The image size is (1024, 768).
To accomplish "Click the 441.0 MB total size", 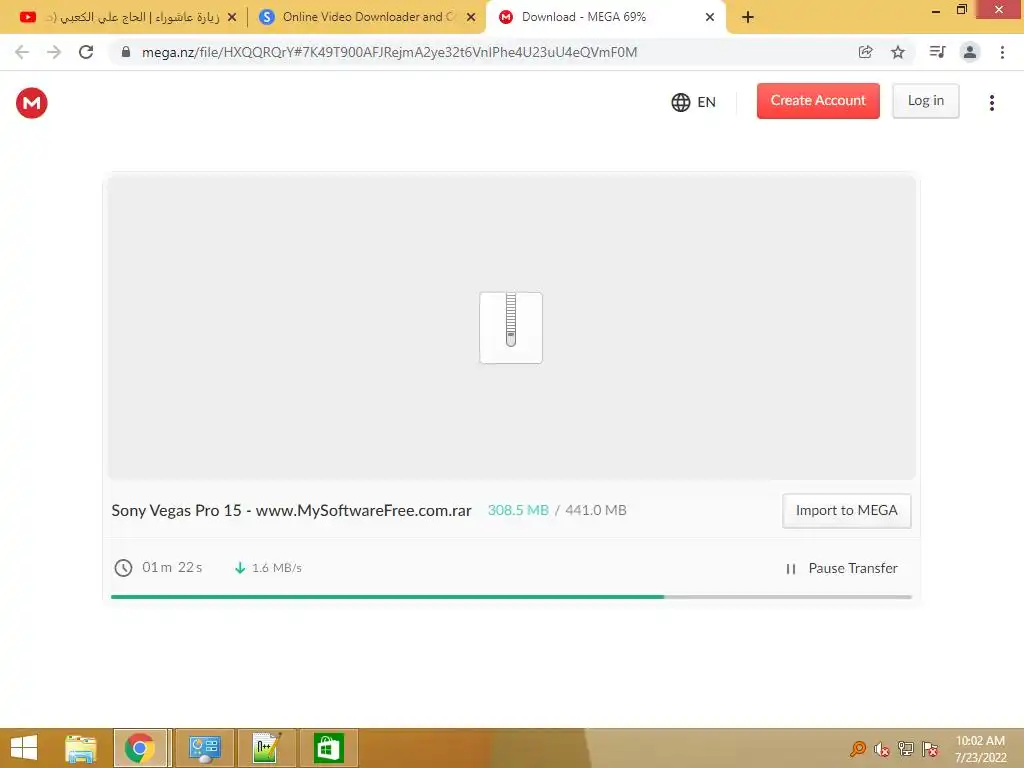I will tap(596, 510).
